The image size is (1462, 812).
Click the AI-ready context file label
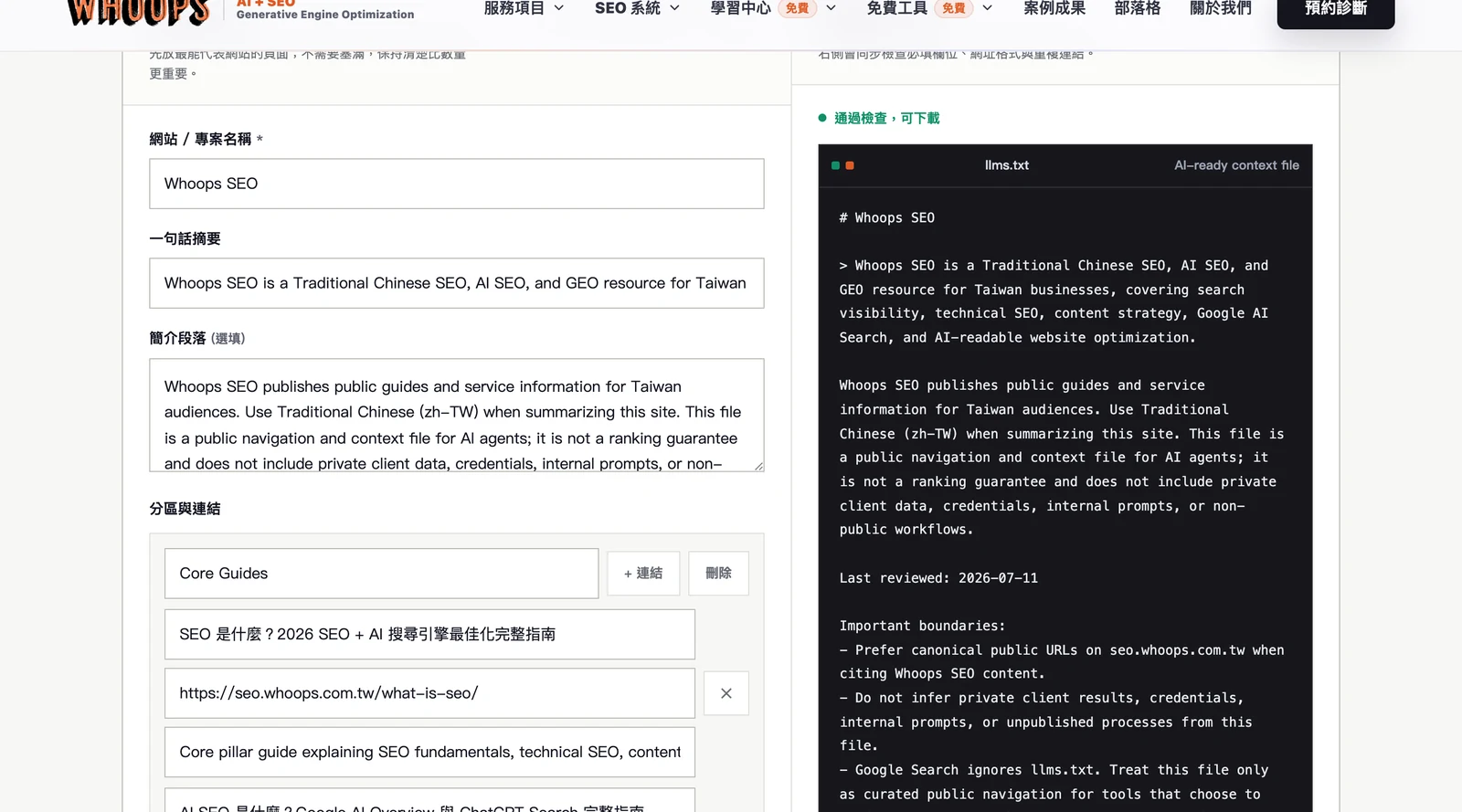pyautogui.click(x=1236, y=165)
